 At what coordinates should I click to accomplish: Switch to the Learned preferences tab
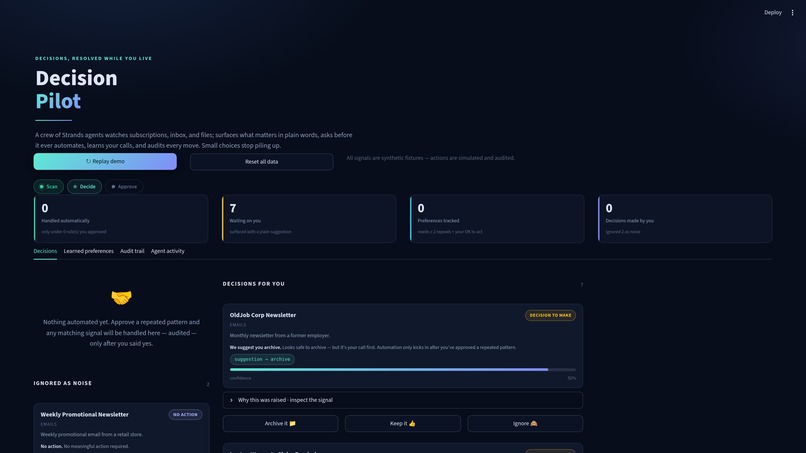point(88,251)
